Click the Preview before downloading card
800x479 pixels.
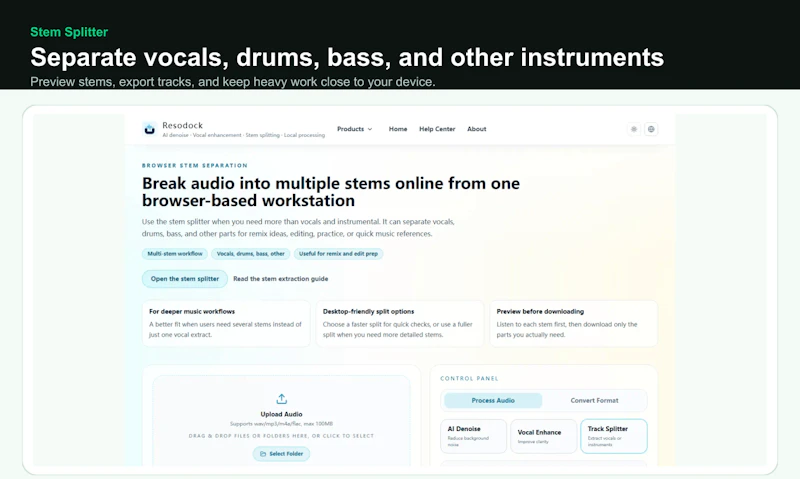pyautogui.click(x=573, y=323)
